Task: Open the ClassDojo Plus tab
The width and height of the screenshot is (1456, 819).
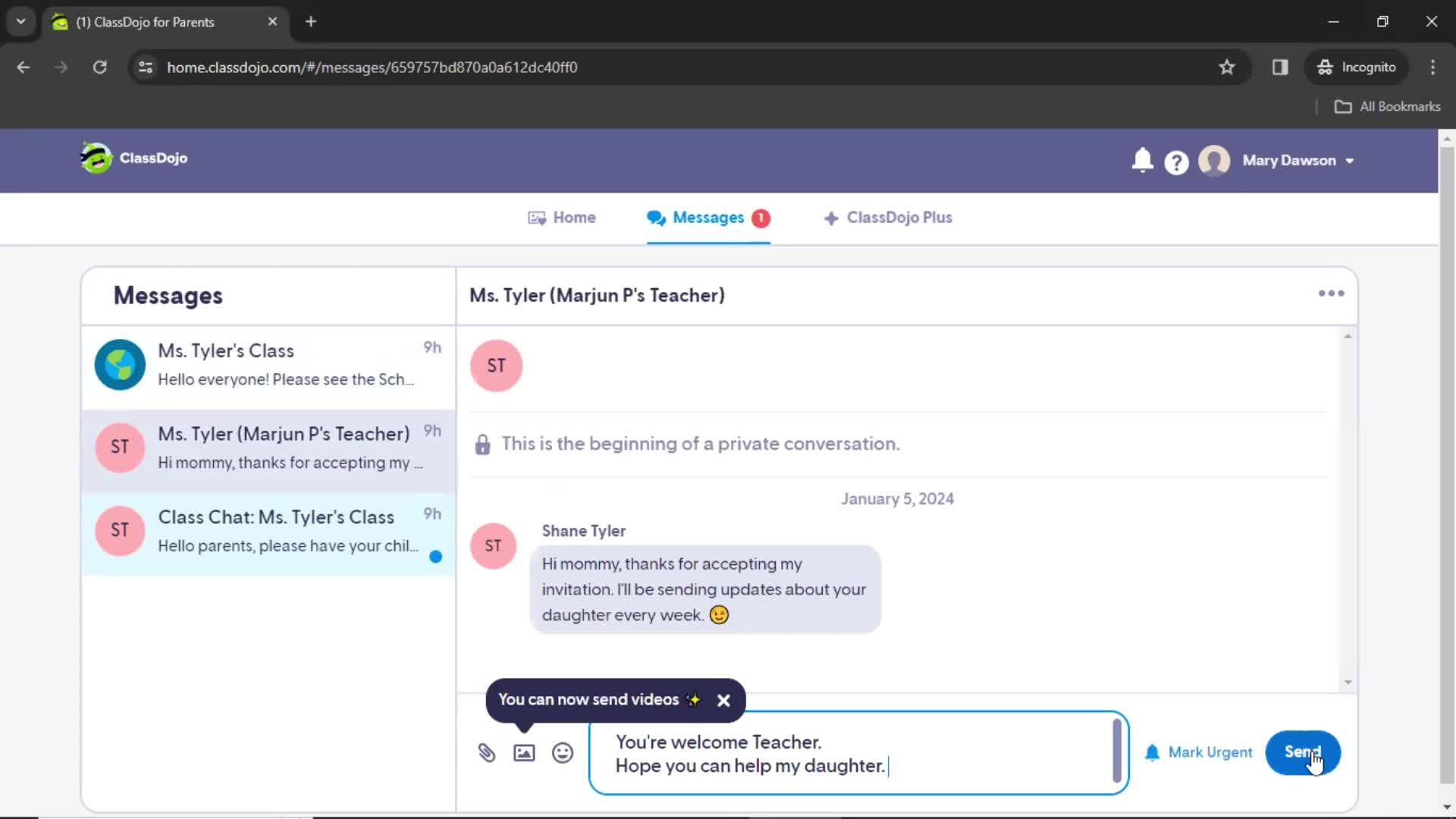Action: point(888,218)
